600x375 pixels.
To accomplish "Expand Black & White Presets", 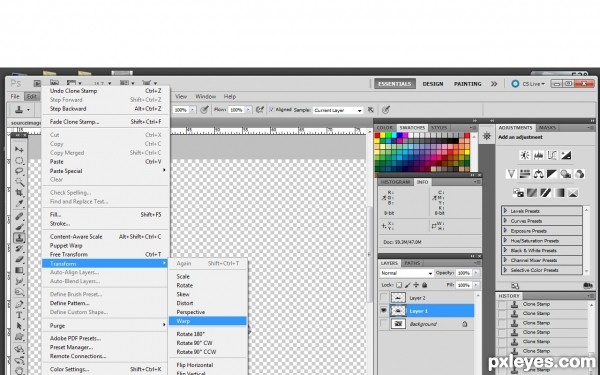I will coord(505,250).
